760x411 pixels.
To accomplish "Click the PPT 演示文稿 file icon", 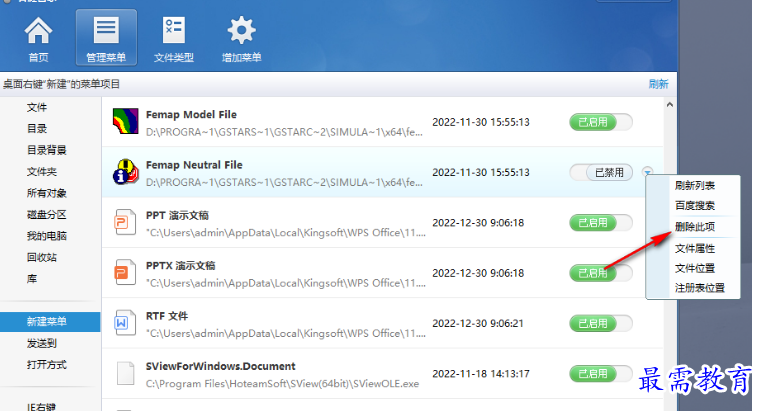I will pyautogui.click(x=125, y=222).
